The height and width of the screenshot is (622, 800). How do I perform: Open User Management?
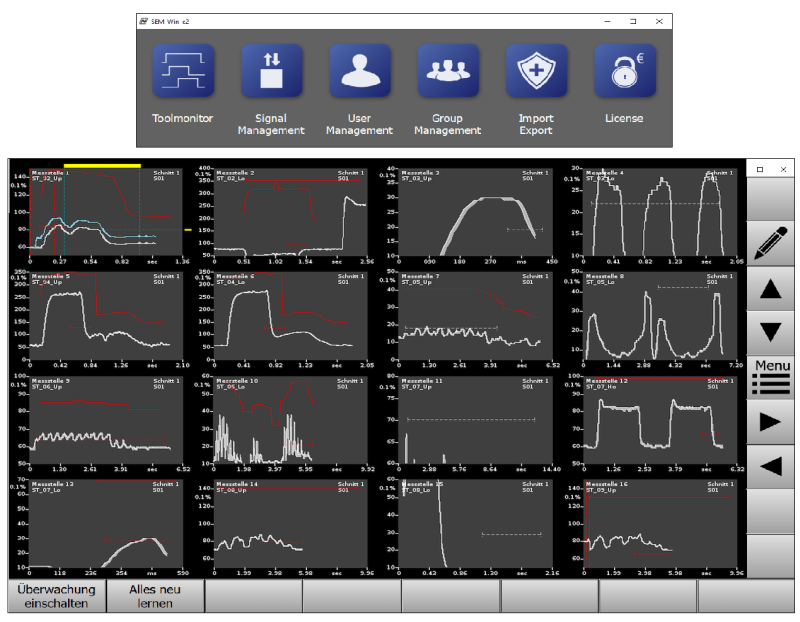point(359,71)
